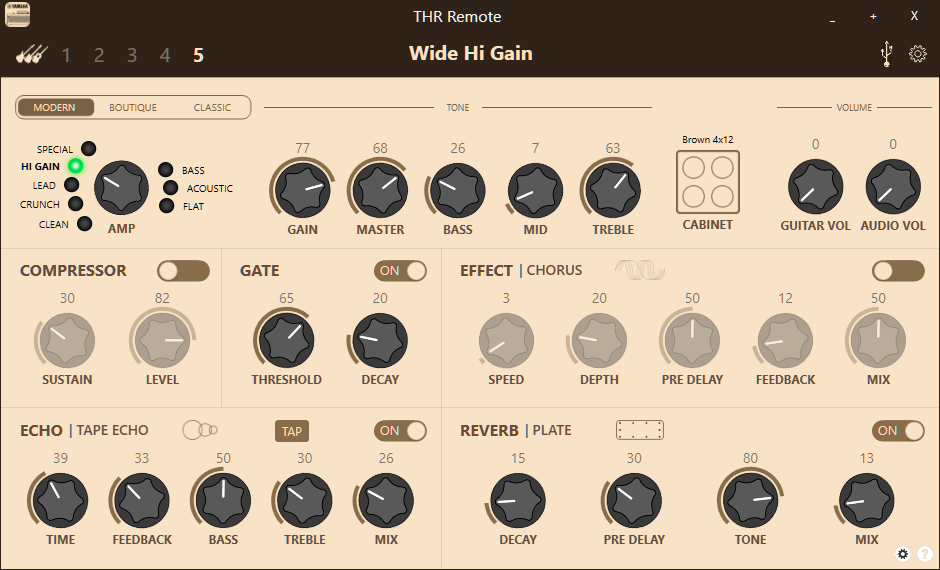
Task: Click the AUDIO VOL knob
Action: (893, 186)
